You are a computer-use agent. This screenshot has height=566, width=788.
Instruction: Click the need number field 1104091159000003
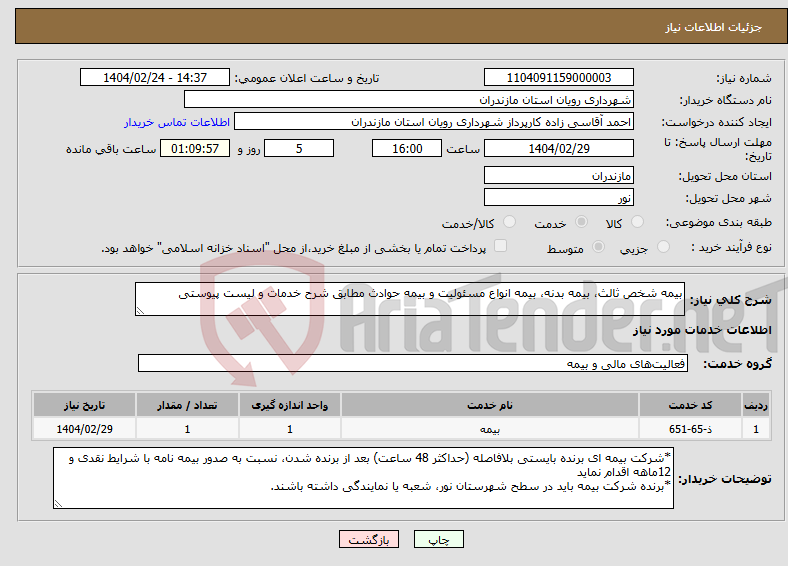click(x=558, y=77)
